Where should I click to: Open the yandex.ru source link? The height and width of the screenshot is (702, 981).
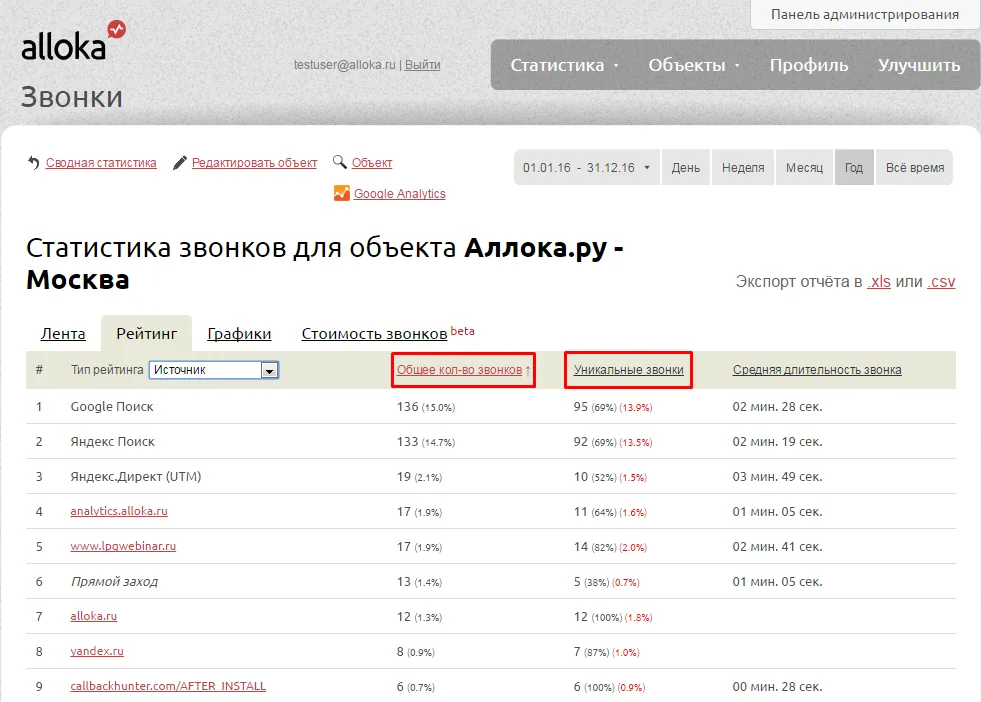[x=97, y=651]
